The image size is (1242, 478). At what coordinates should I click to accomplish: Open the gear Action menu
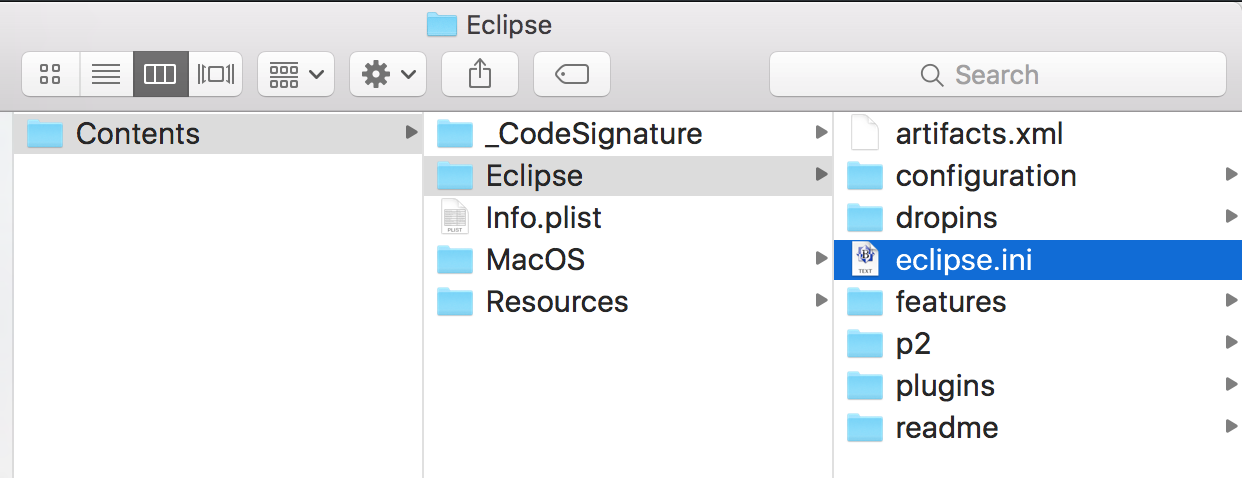[x=388, y=74]
